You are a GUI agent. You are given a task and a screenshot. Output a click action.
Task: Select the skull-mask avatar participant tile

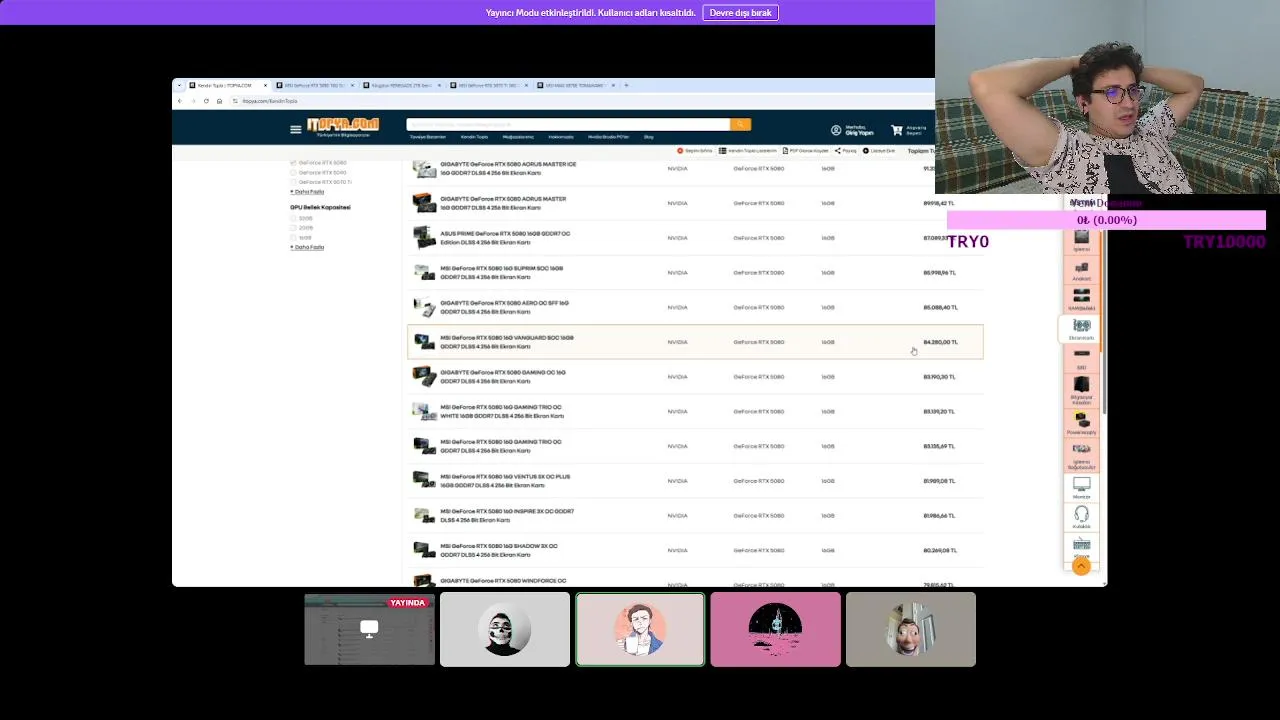(505, 629)
